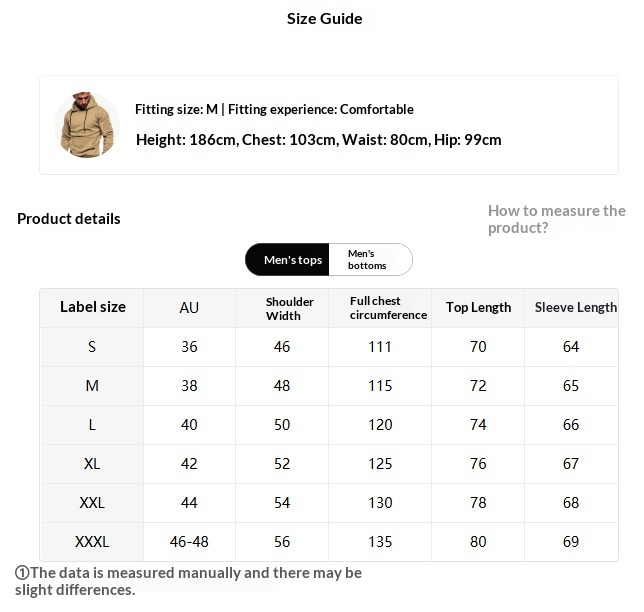
Task: Click the Full chest circumference header
Action: [387, 308]
